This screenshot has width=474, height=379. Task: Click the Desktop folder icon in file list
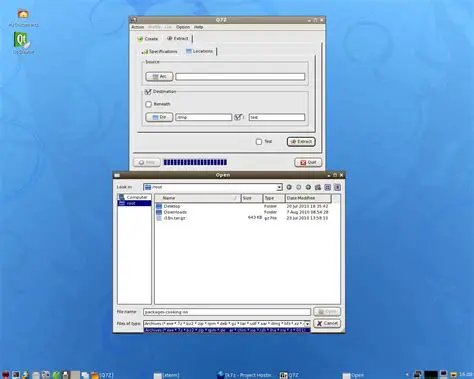coord(159,206)
